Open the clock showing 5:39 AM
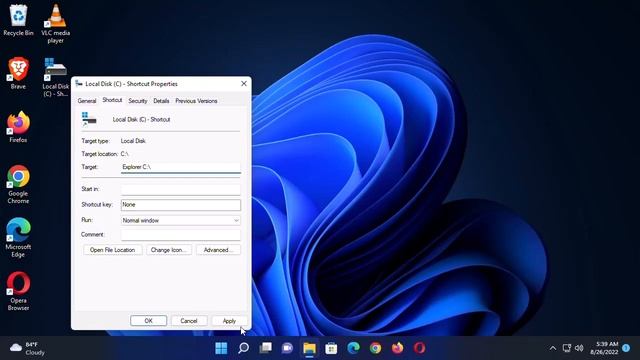Screen dimensions: 640x360 (x=604, y=348)
